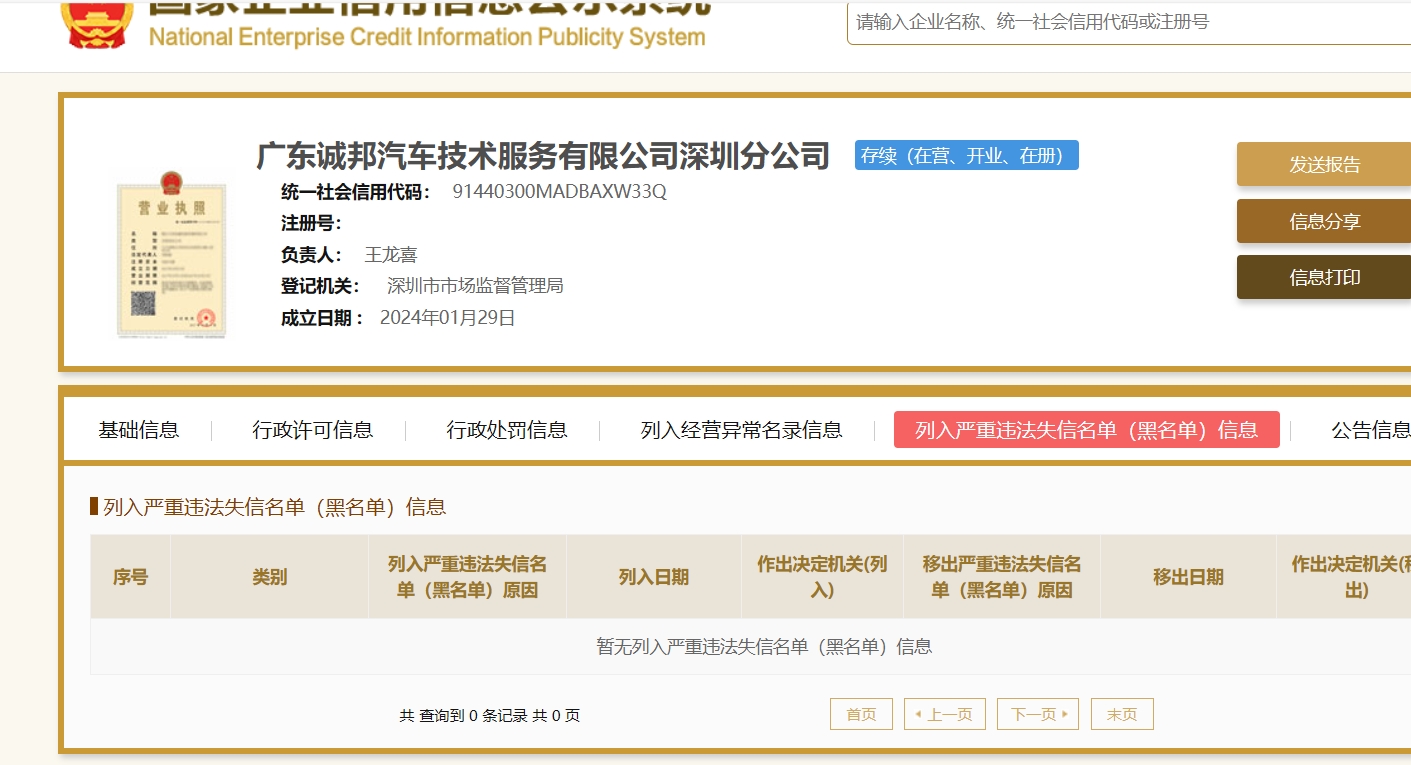Go to the 列入经营异常名录信息 tab
Viewport: 1411px width, 765px height.
tap(742, 430)
